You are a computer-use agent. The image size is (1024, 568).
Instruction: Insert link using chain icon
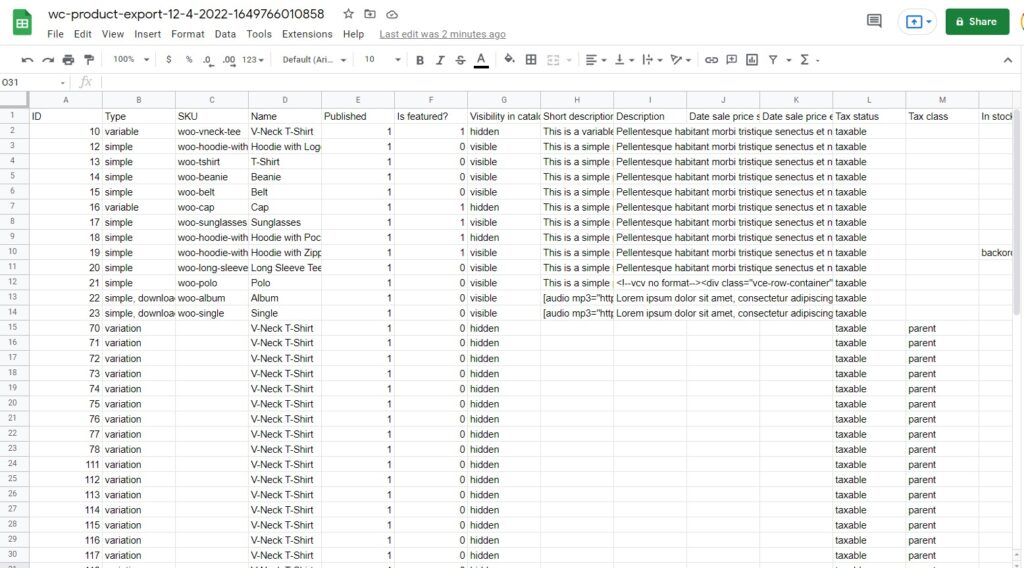711,60
